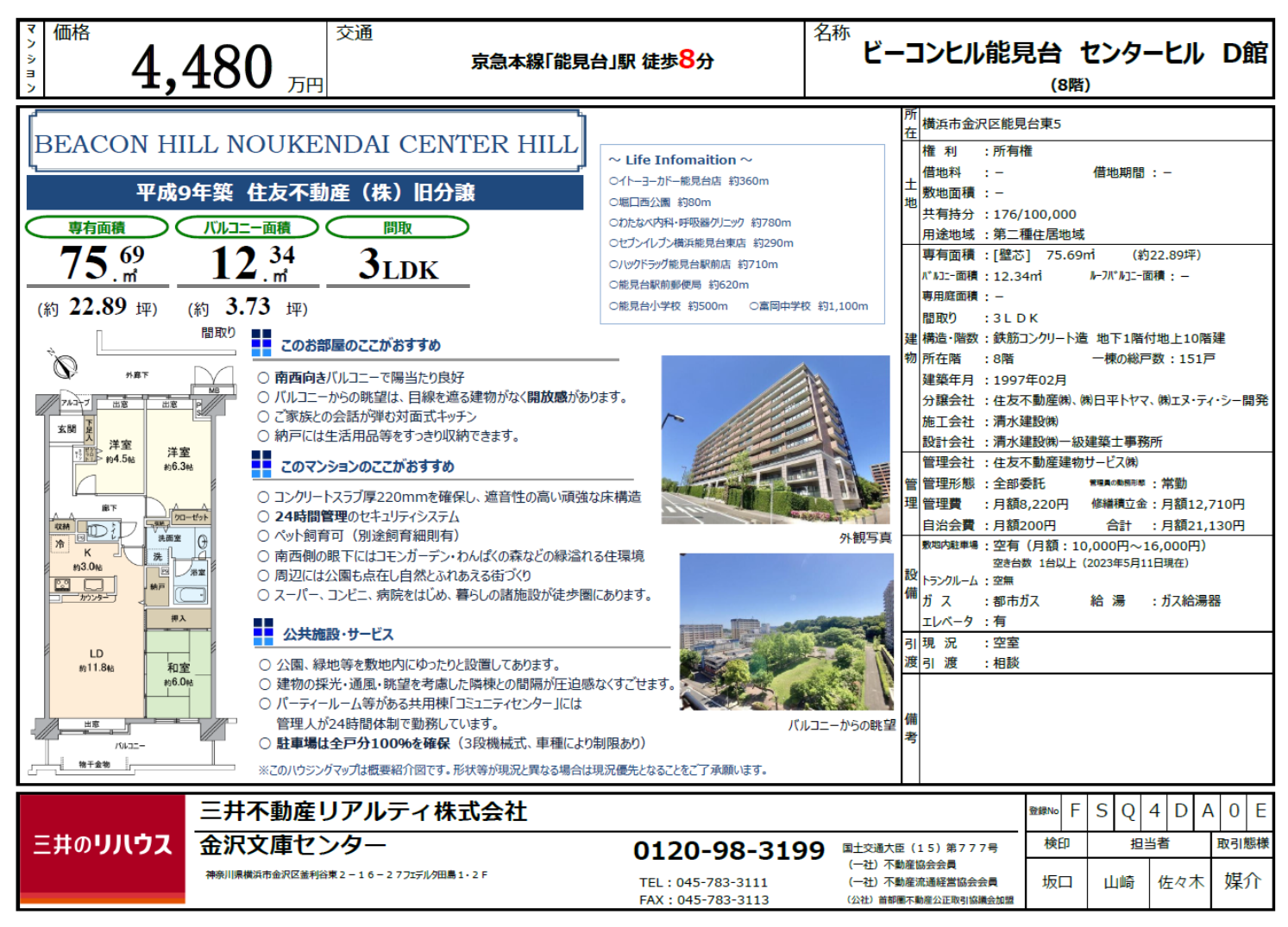Screen dimensions: 1288x927
Task: Click the compass north arrow on floor plan
Action: tap(64, 366)
